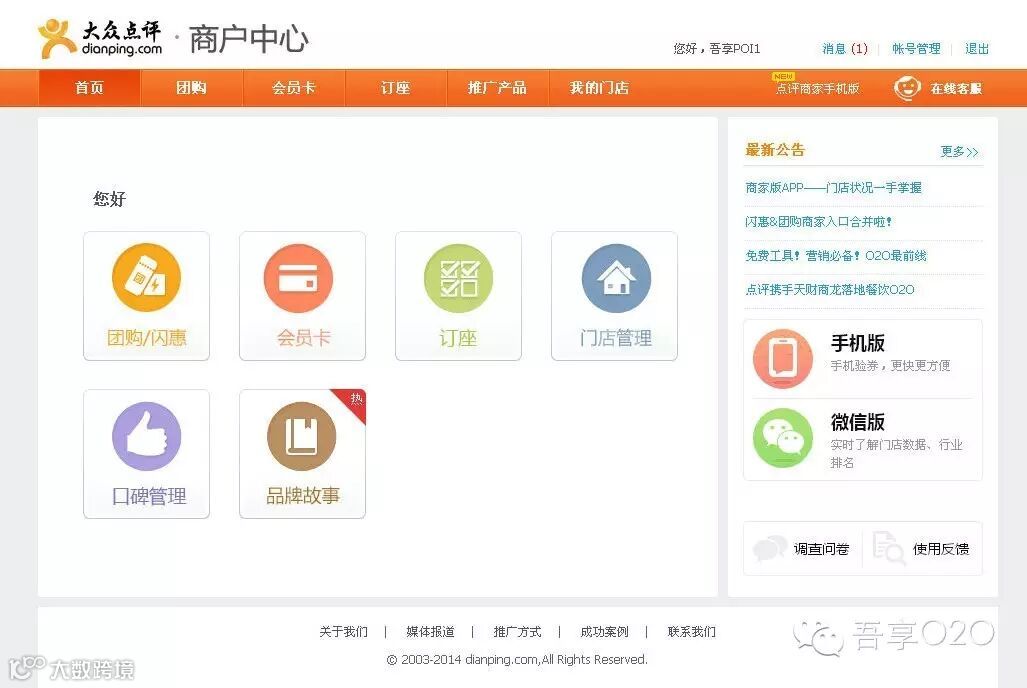The image size is (1027, 688).
Task: Open footer link 关于我们
Action: [343, 632]
